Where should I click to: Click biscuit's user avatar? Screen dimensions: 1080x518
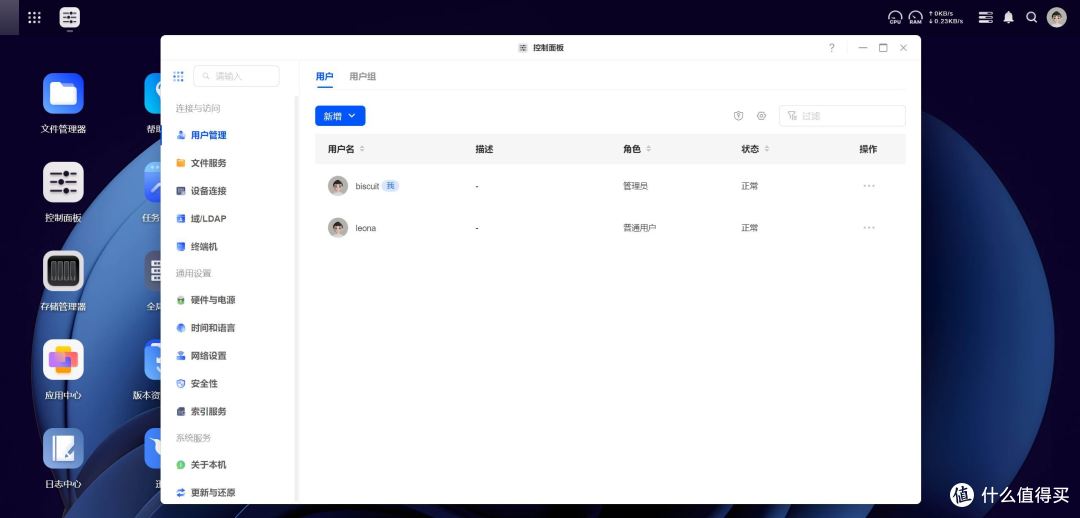click(338, 186)
